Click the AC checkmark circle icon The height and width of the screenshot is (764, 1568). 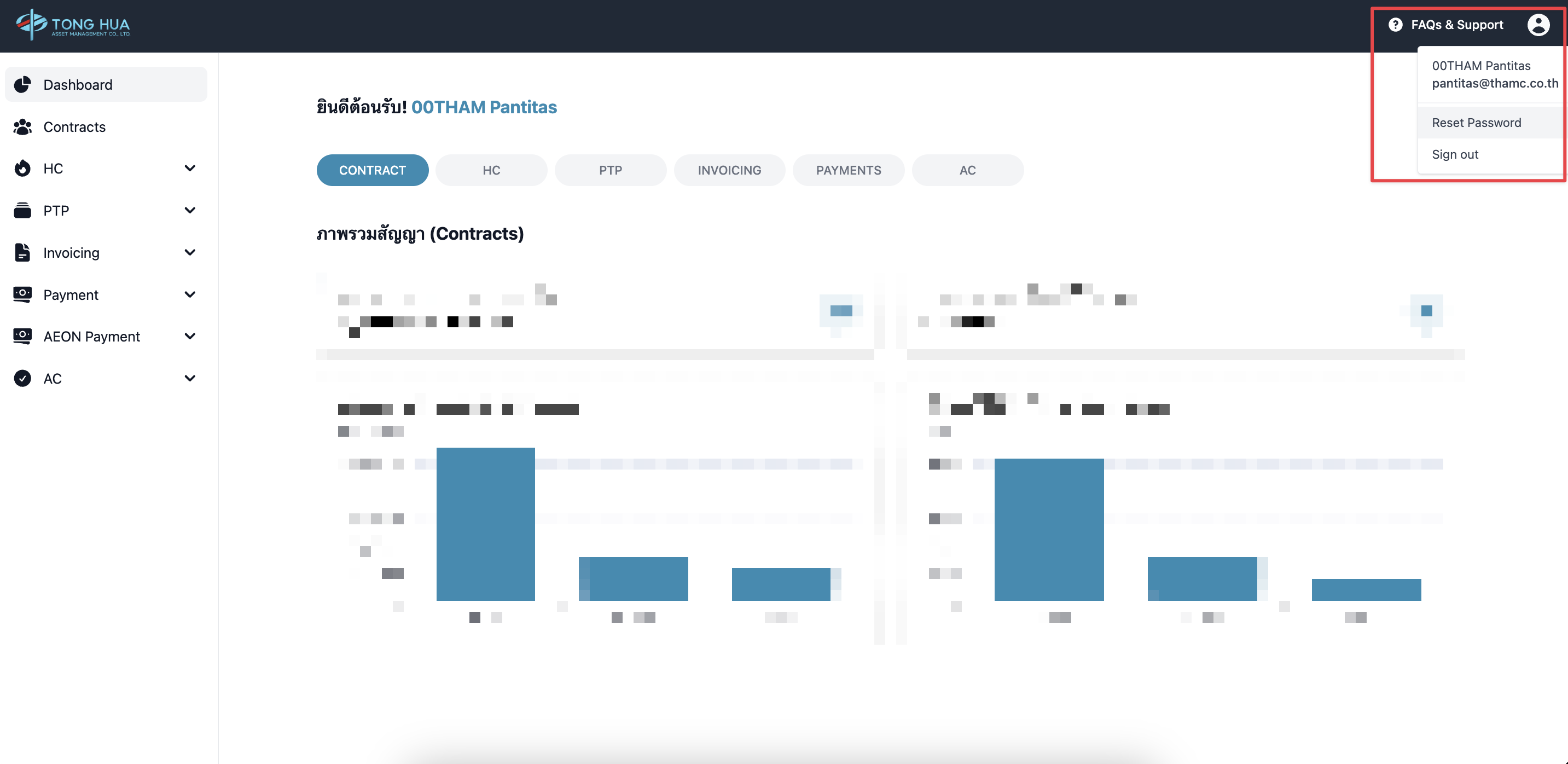[22, 379]
